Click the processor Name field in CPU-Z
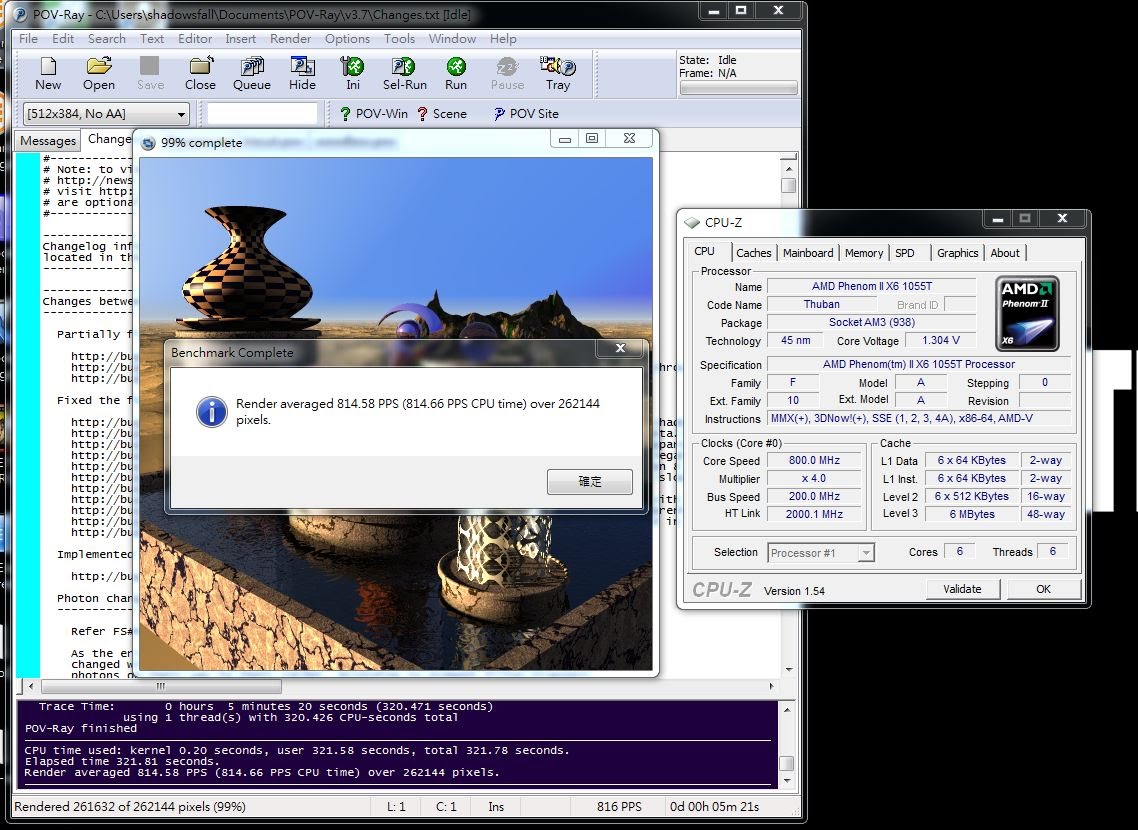Image resolution: width=1138 pixels, height=830 pixels. (x=872, y=287)
